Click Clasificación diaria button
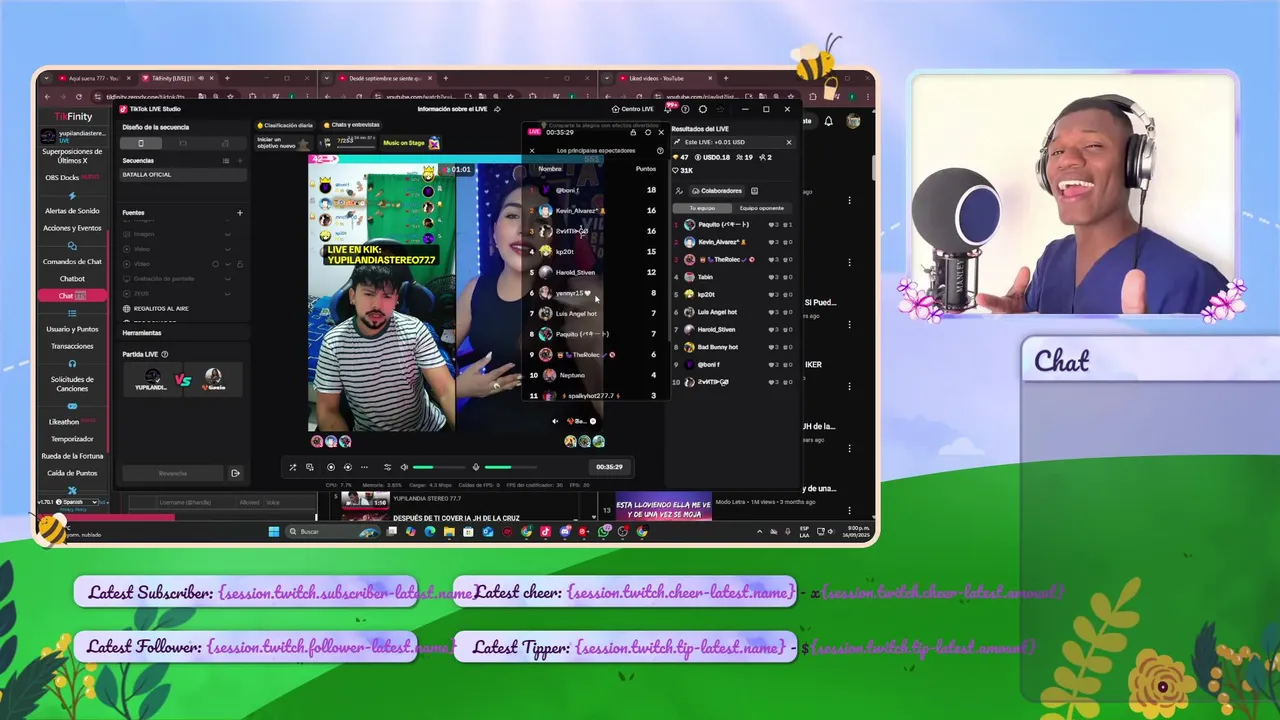 285,125
